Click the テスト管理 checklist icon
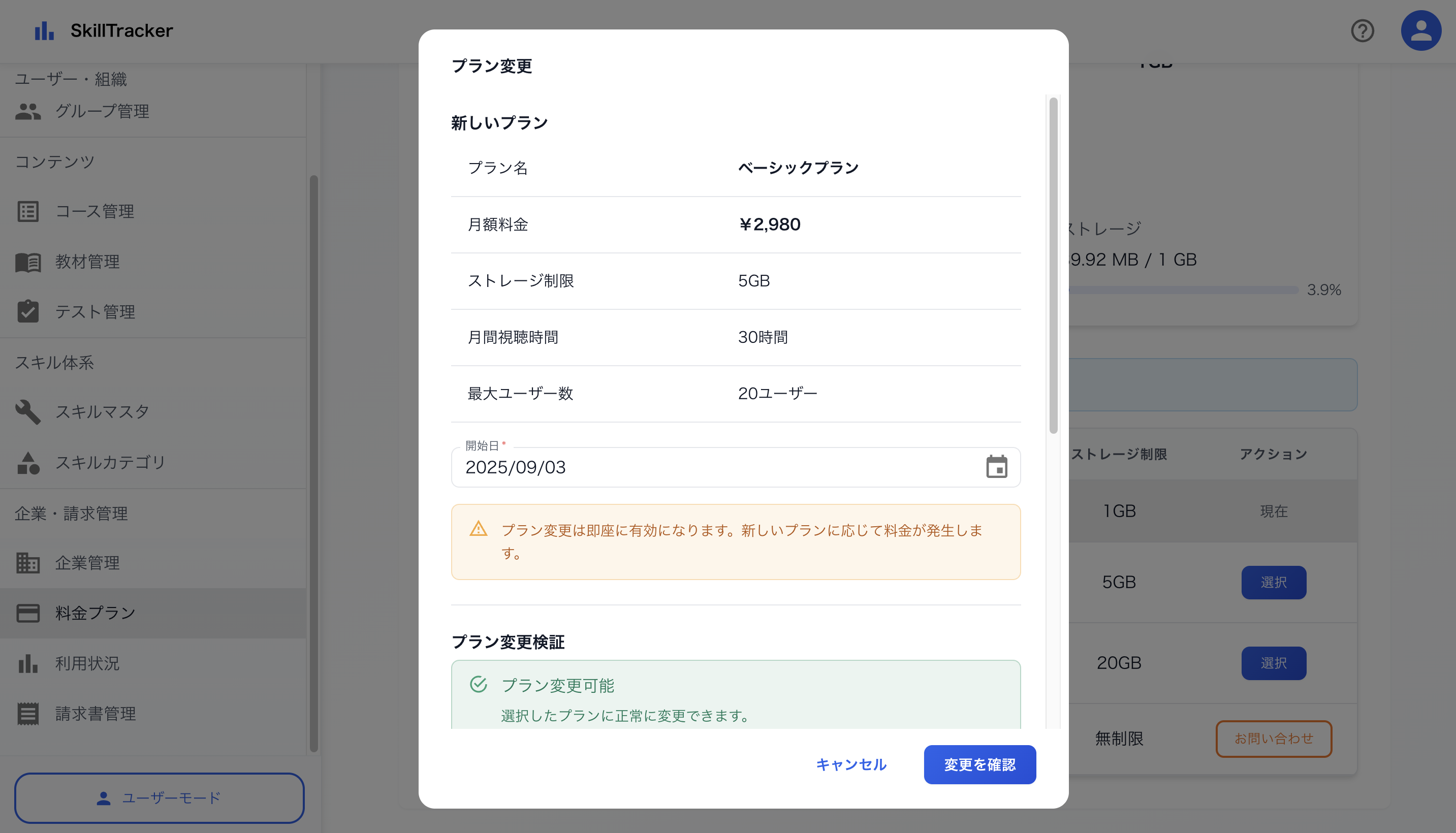Viewport: 1456px width, 833px height. pyautogui.click(x=28, y=312)
